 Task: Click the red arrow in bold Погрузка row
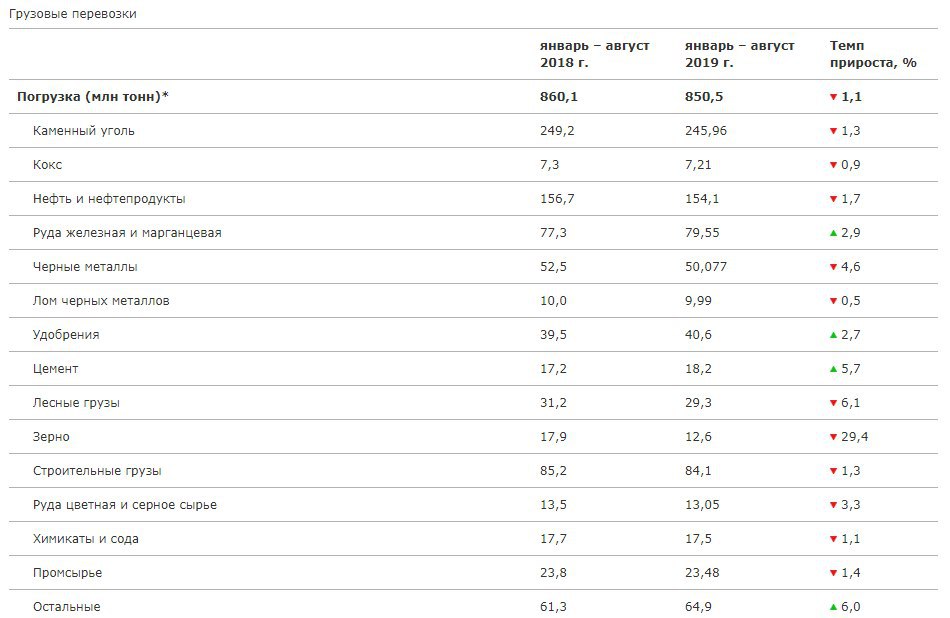(833, 97)
